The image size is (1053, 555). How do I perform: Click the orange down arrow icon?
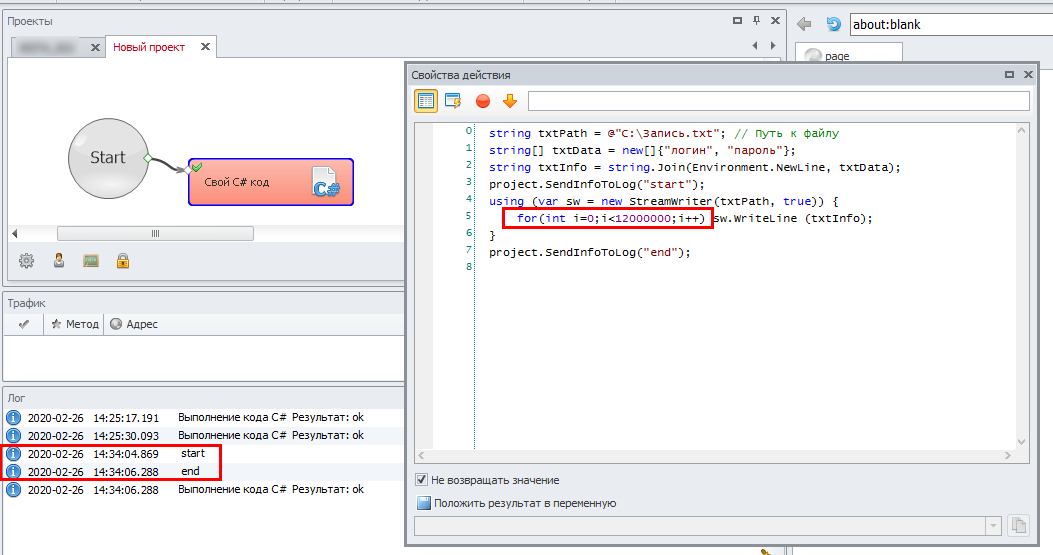tap(510, 100)
